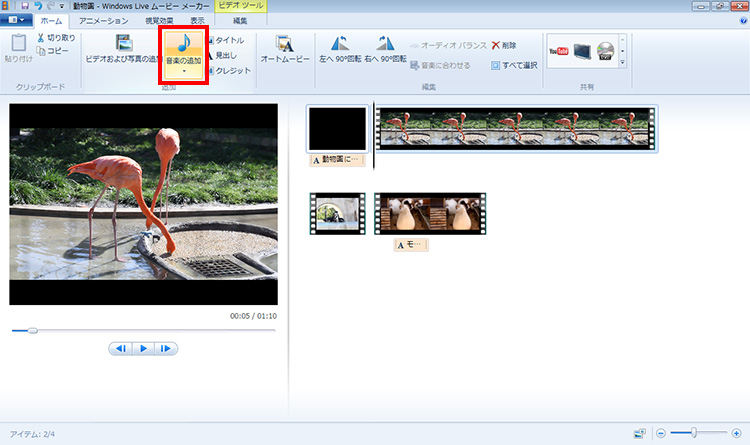
Task: Step to next frame
Action: (165, 349)
